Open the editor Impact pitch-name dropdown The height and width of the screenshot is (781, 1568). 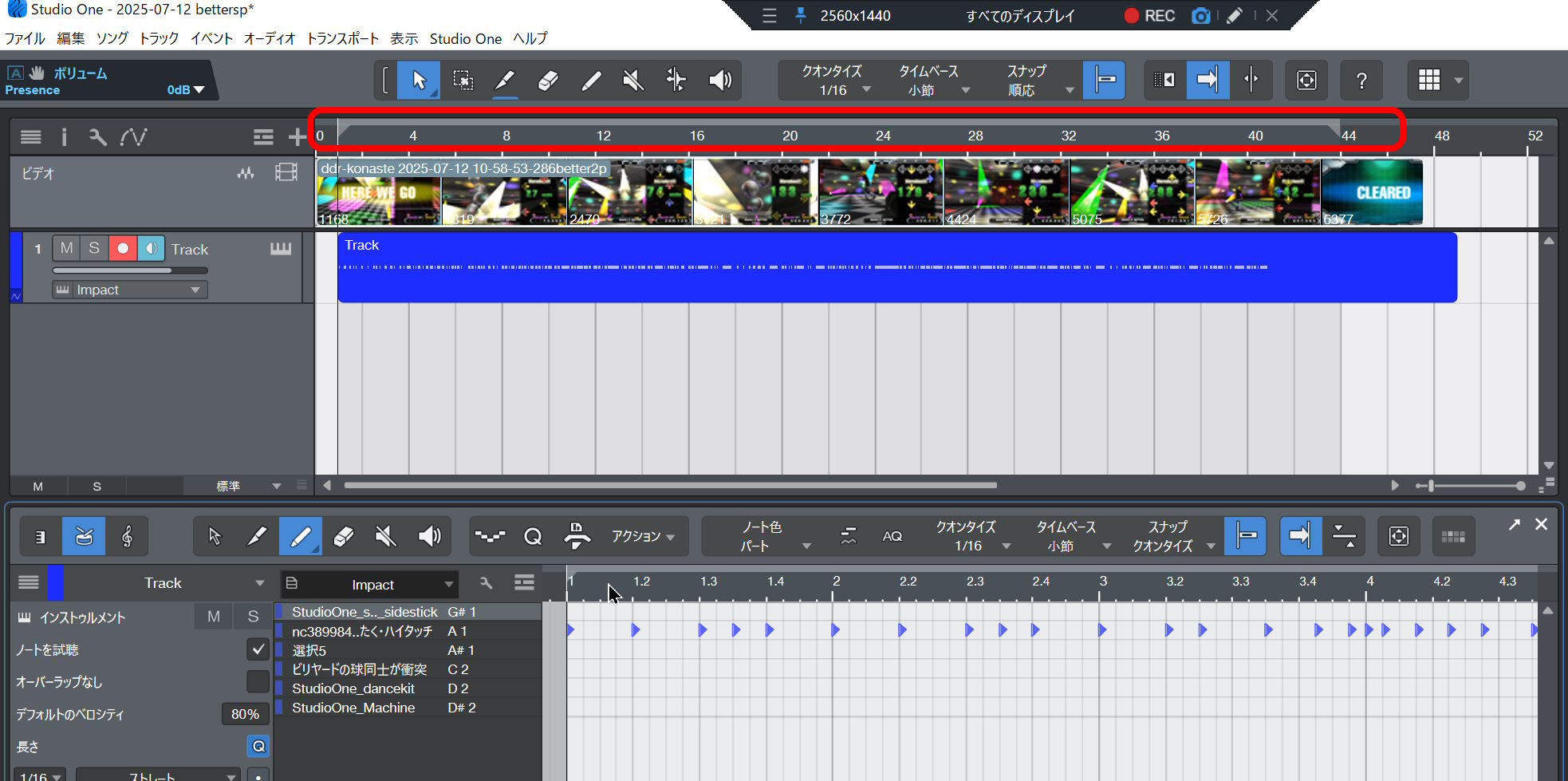click(x=369, y=584)
